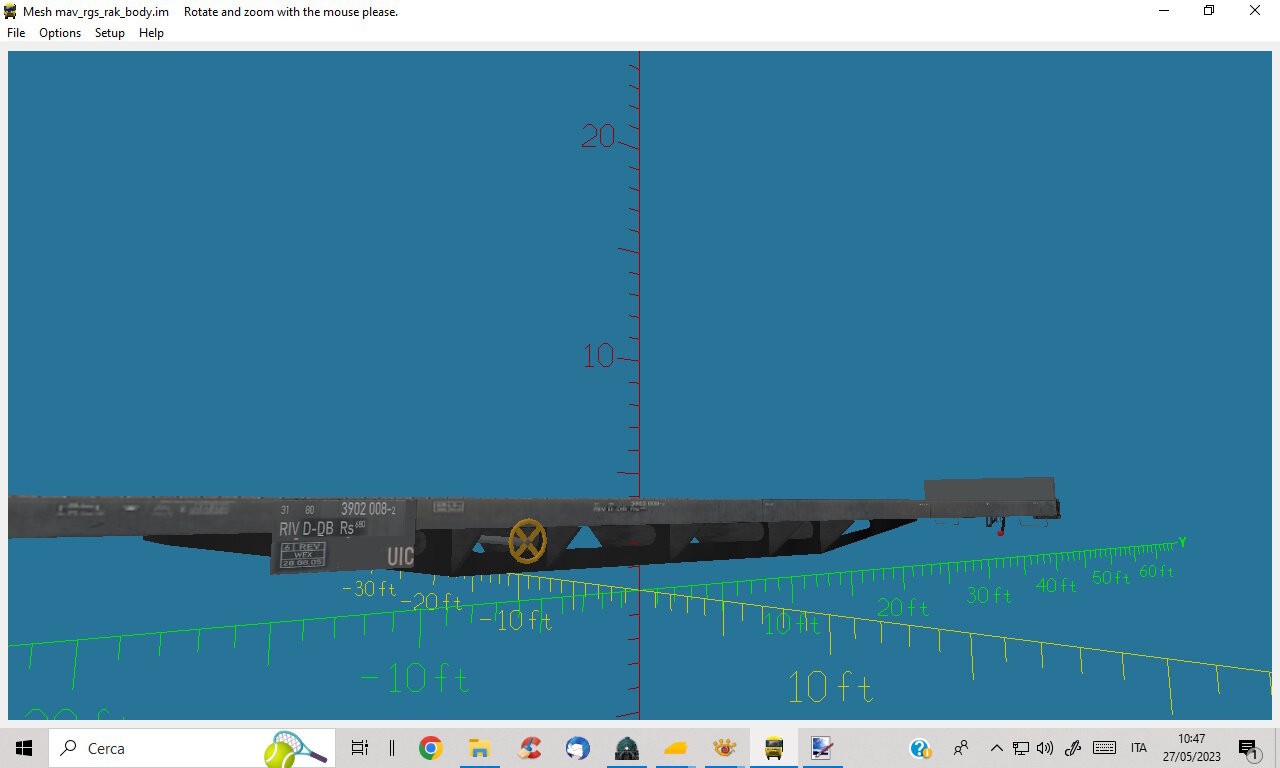Image resolution: width=1280 pixels, height=768 pixels.
Task: Open network settings tray icon
Action: (1021, 748)
